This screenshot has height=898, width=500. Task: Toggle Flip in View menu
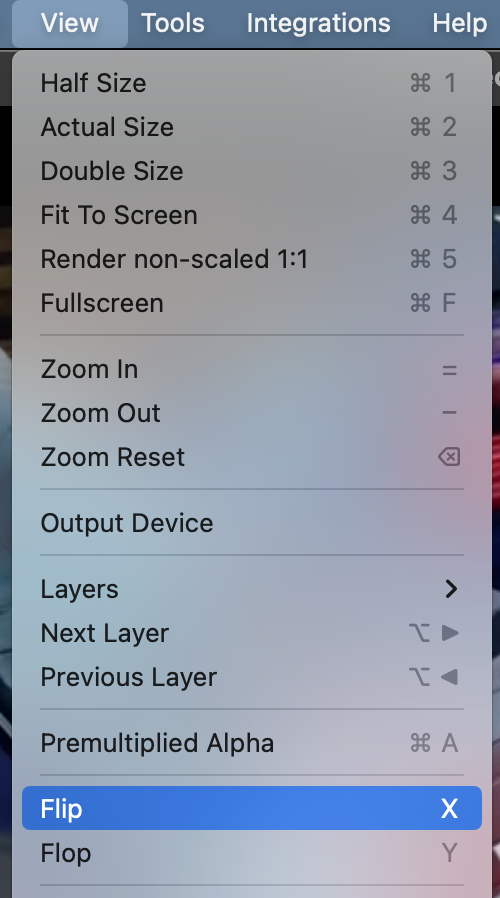251,808
